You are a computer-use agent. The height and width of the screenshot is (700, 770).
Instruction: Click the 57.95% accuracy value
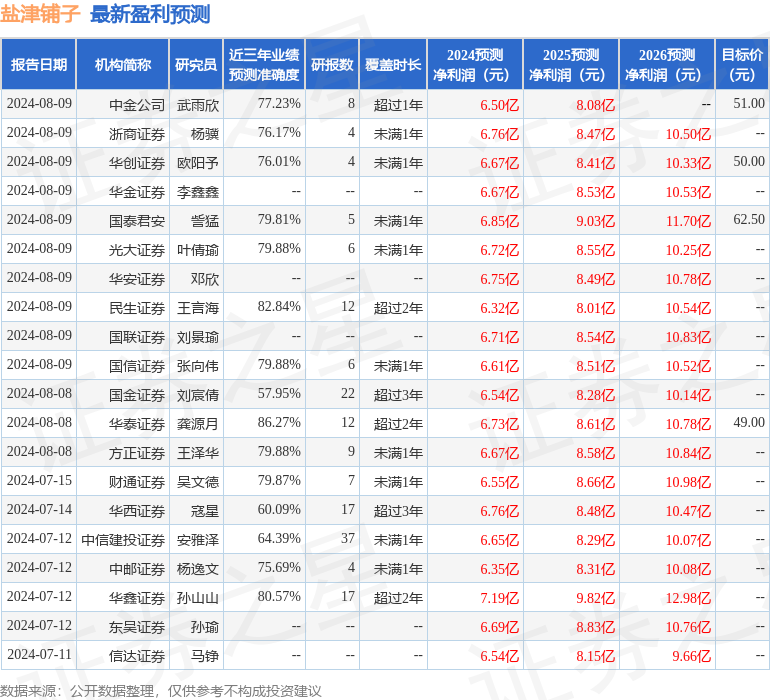(x=279, y=393)
